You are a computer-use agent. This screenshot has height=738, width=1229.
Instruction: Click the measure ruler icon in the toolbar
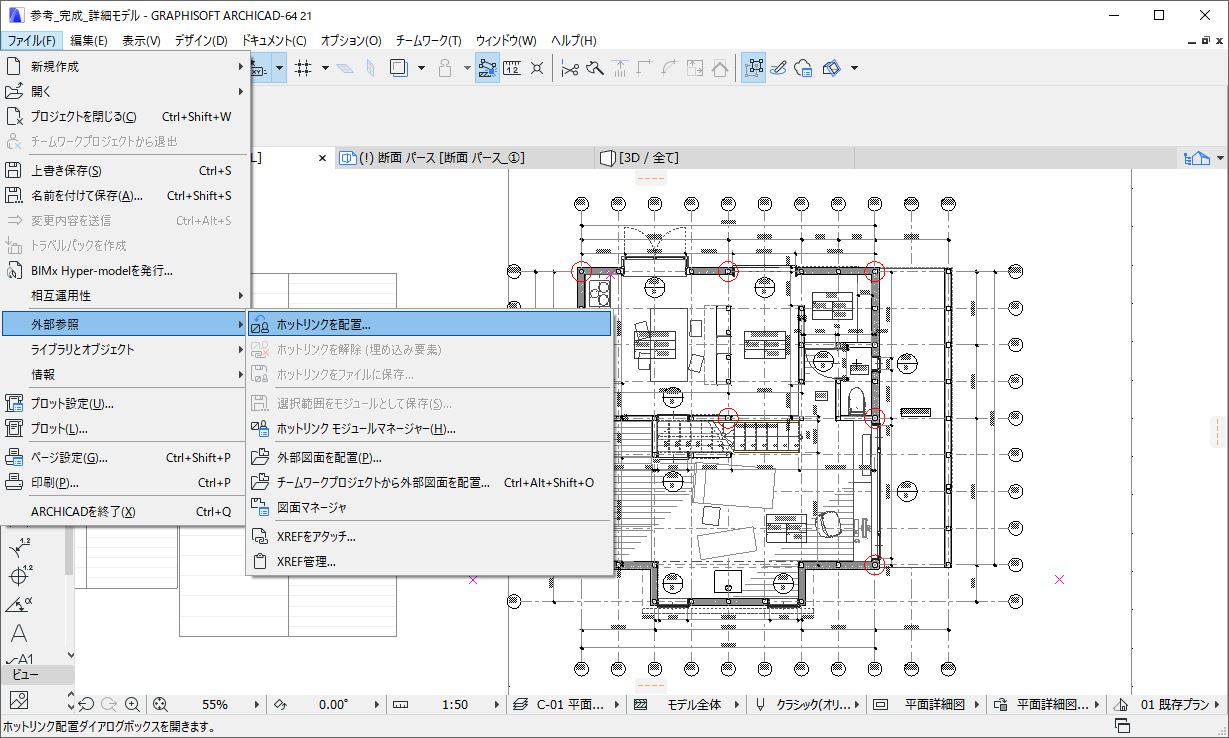pos(512,68)
